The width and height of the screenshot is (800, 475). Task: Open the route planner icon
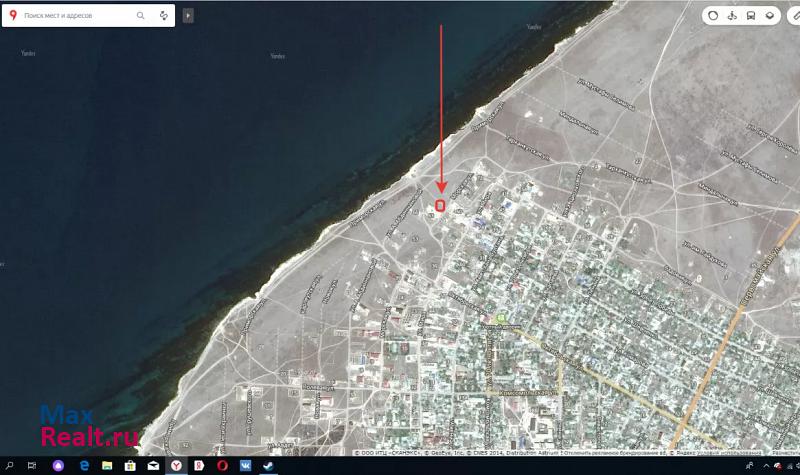tap(163, 16)
